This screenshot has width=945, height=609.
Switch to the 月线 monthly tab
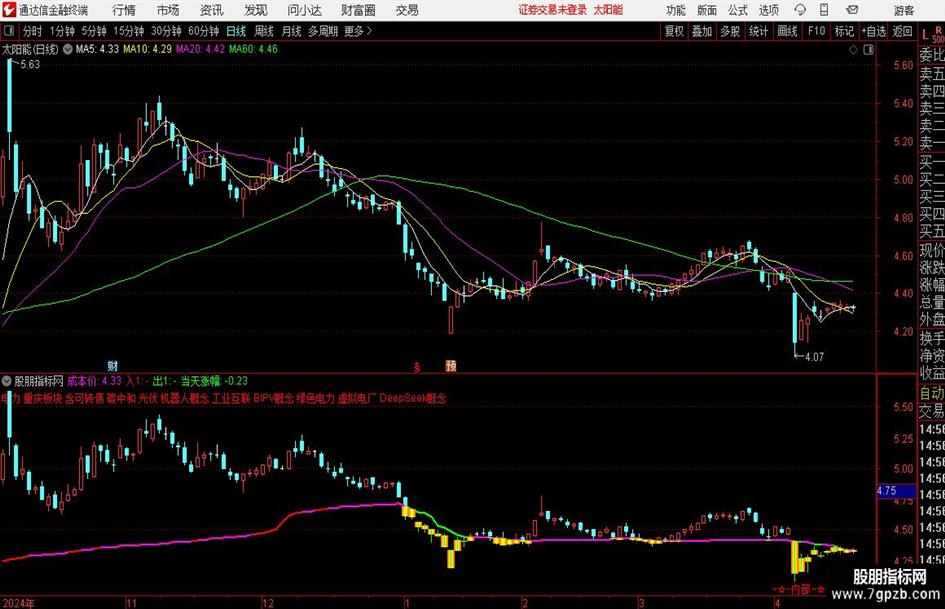point(292,31)
